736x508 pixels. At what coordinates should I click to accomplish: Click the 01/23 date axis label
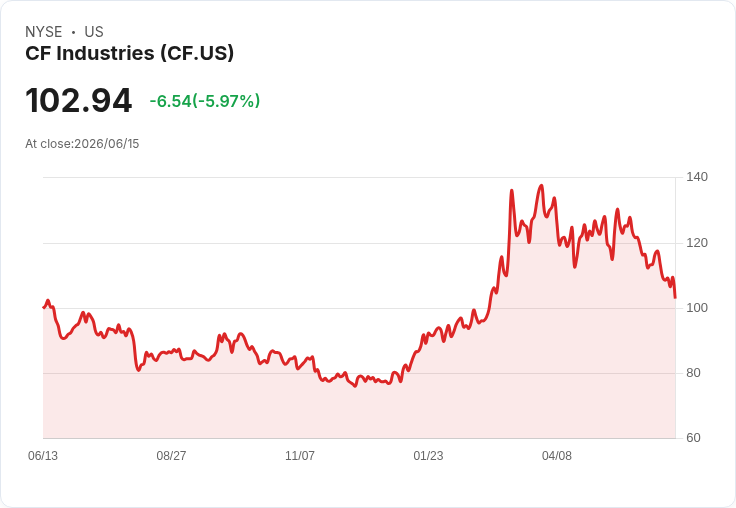pos(428,455)
